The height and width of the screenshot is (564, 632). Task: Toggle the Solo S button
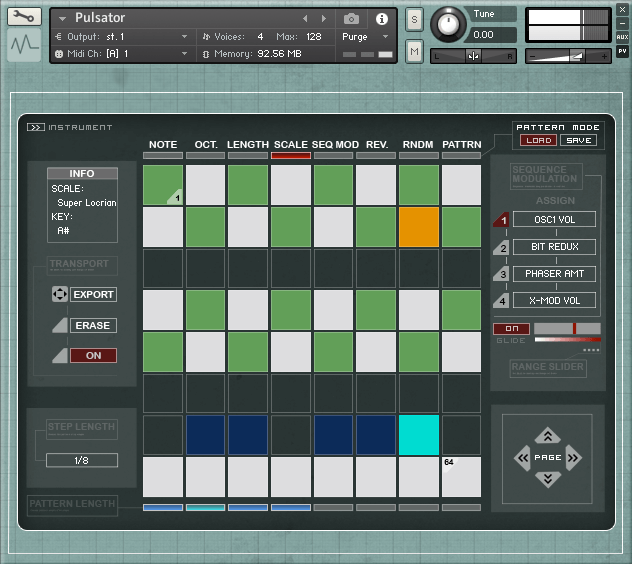[x=414, y=20]
